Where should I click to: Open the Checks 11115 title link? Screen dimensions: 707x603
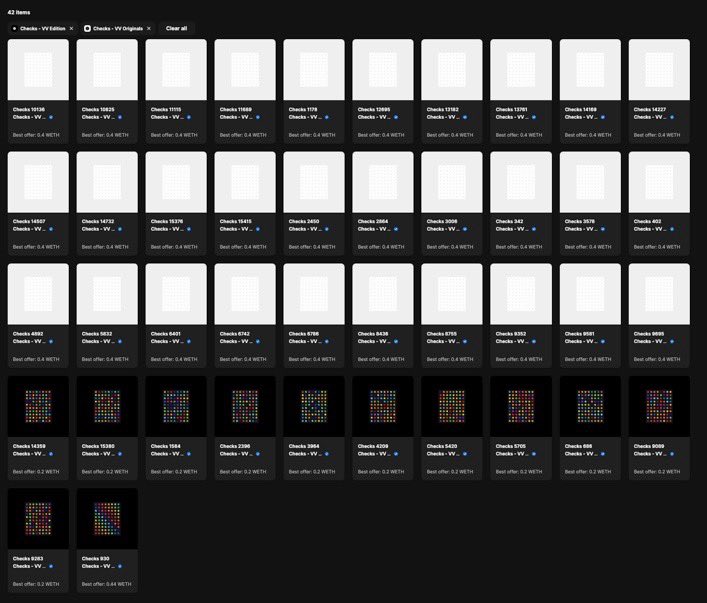166,110
